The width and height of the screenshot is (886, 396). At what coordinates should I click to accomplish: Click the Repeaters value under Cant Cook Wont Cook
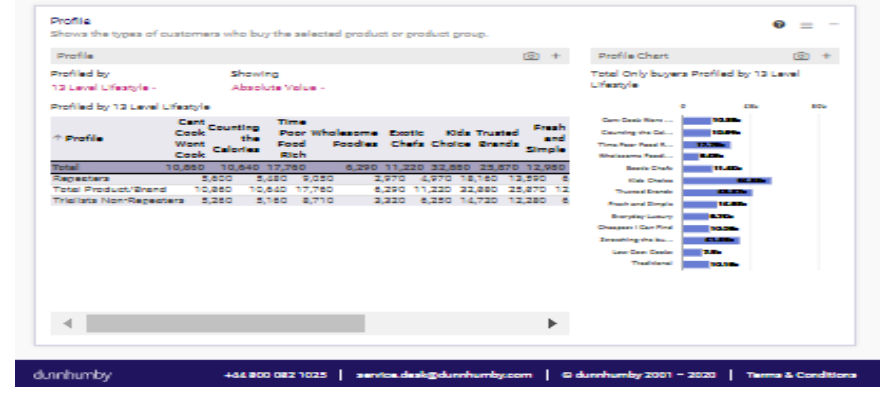coord(218,179)
